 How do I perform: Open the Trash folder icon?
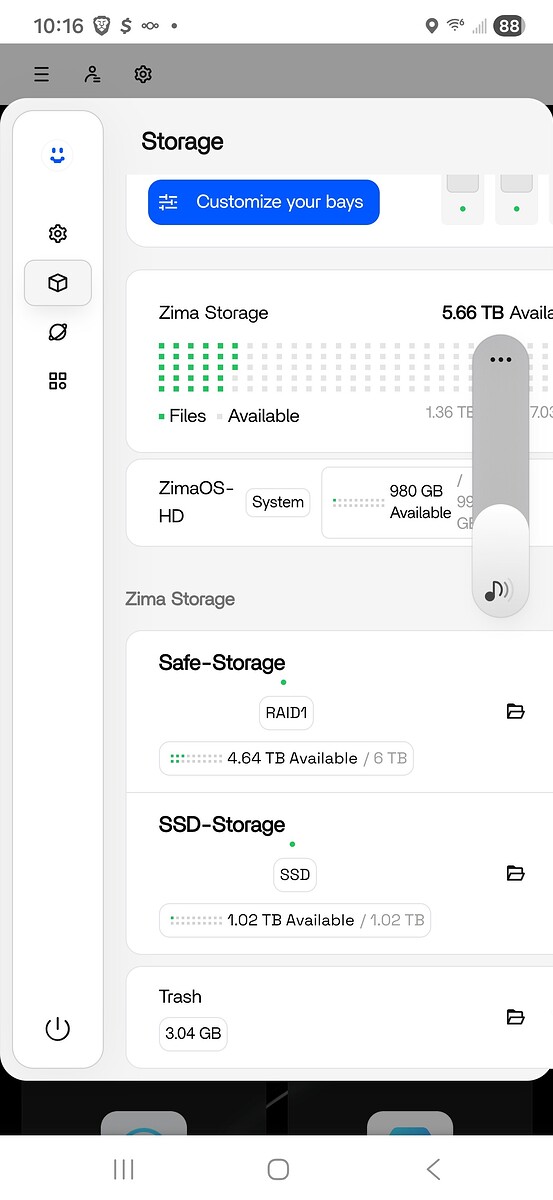(x=516, y=1017)
